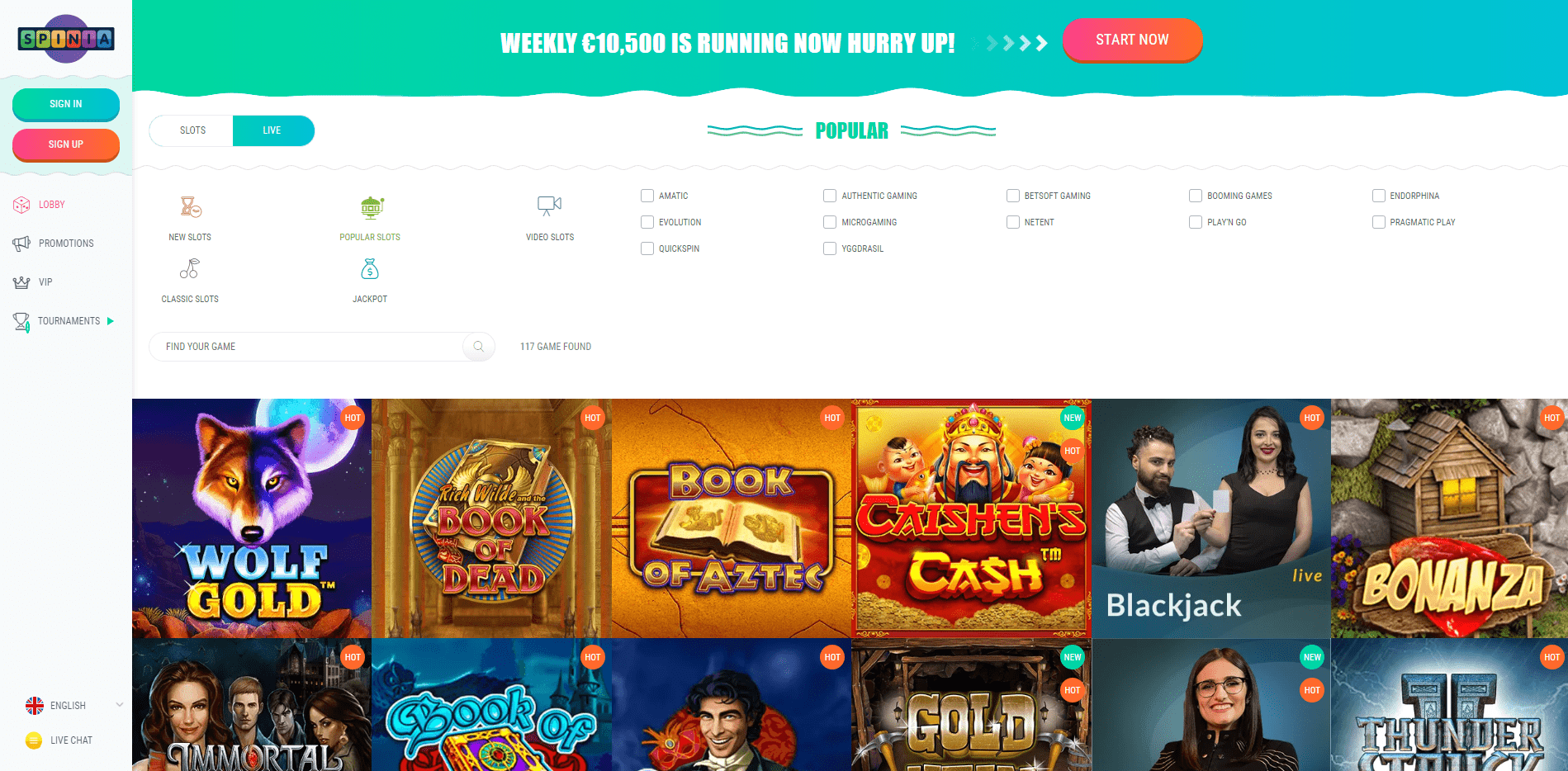Enable the Microgaming filter checkbox

click(830, 222)
